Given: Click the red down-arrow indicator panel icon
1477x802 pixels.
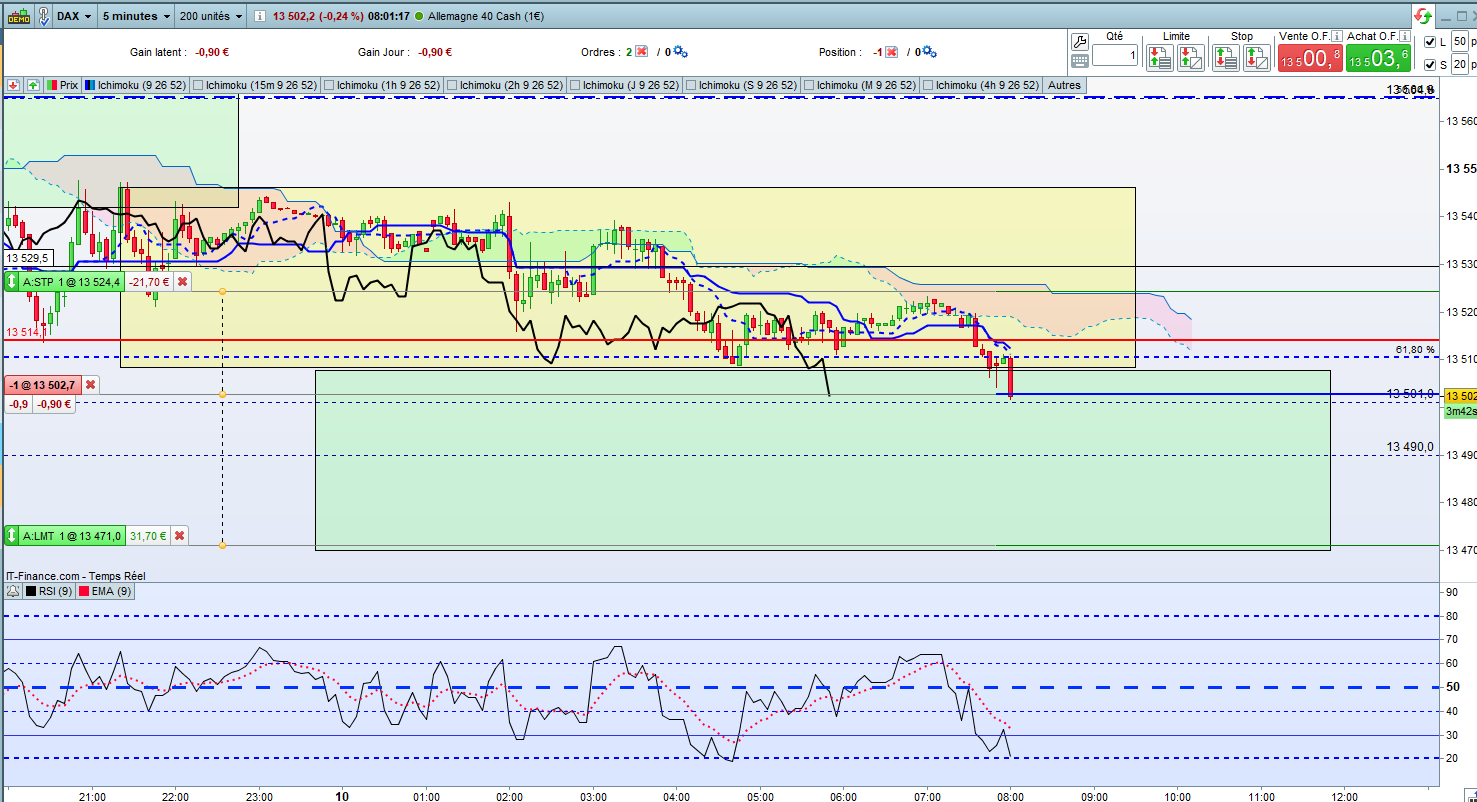Looking at the screenshot, I should tap(14, 85).
